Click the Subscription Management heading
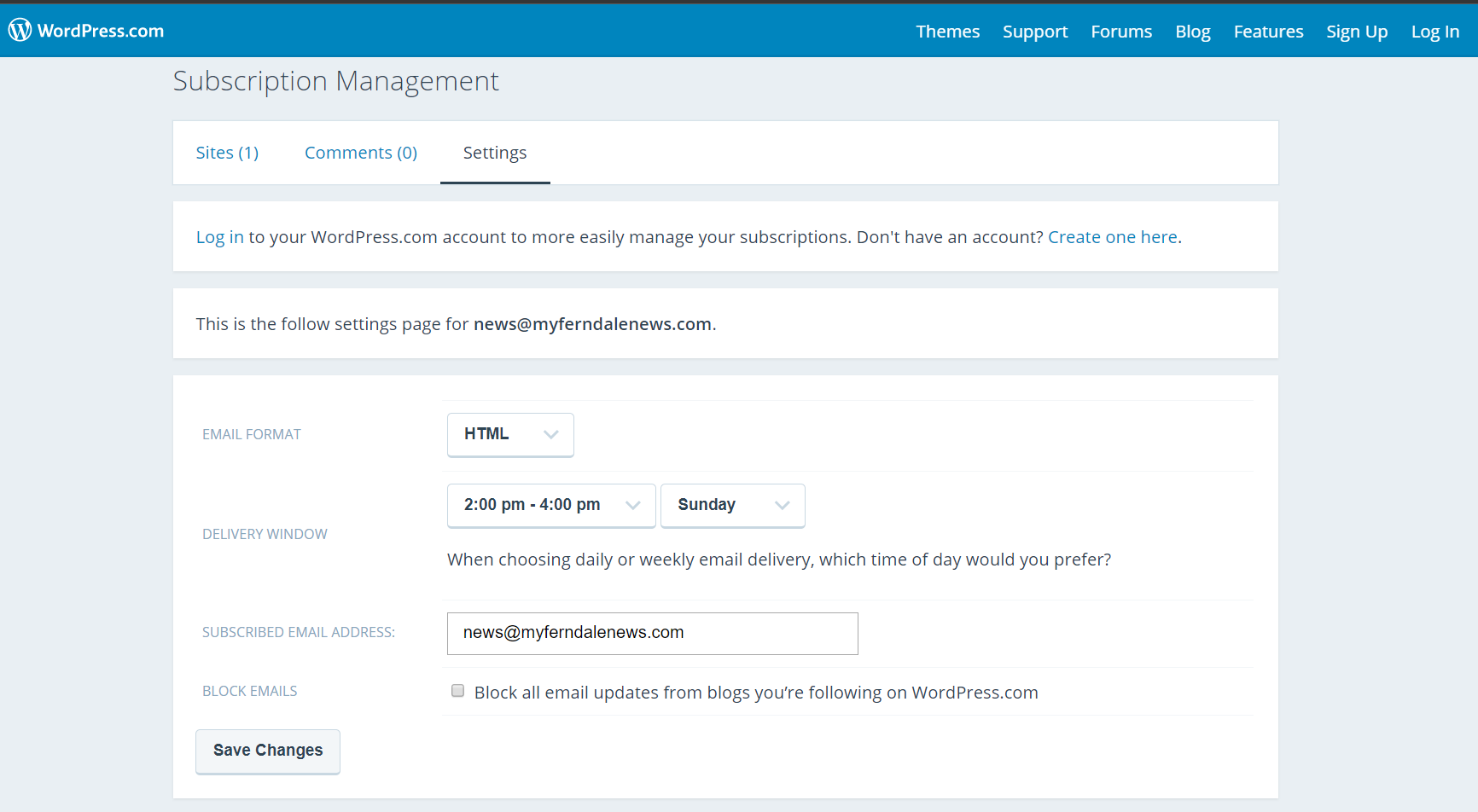The width and height of the screenshot is (1478, 812). tap(335, 81)
